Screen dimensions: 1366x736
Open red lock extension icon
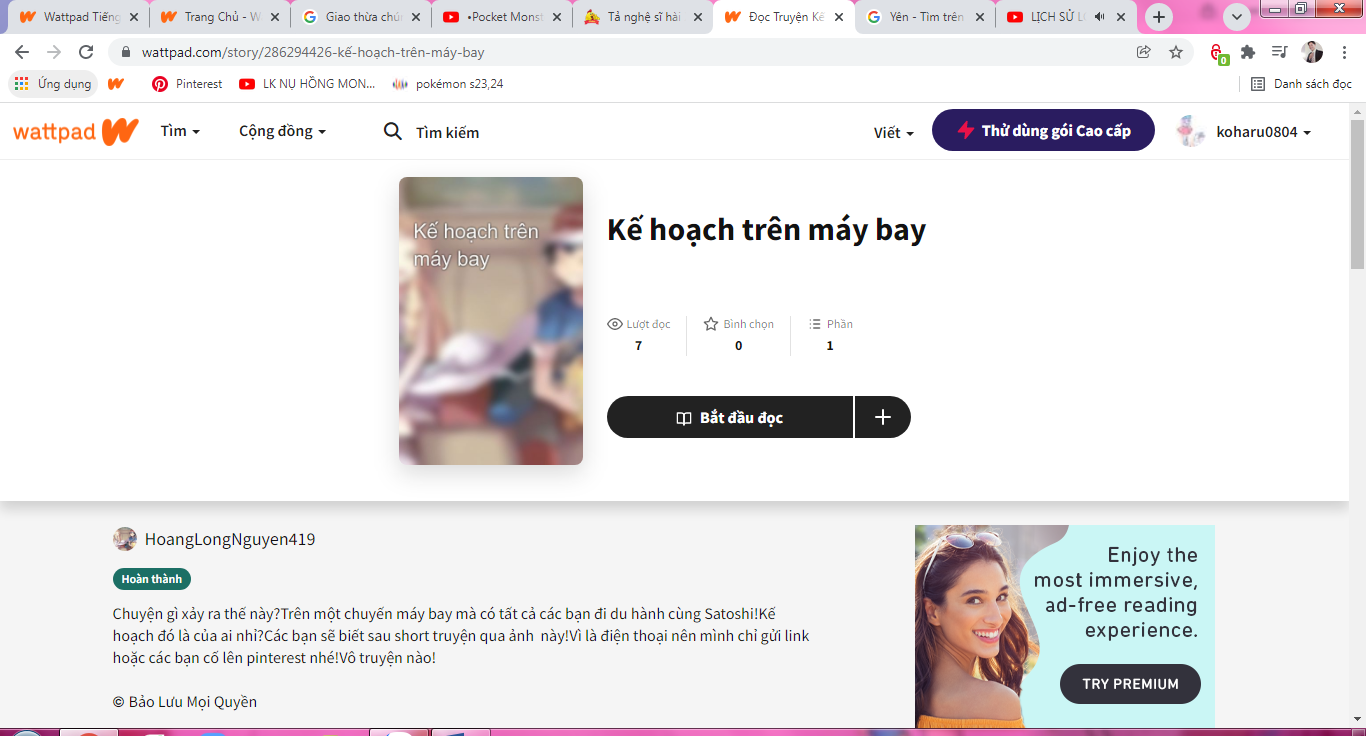[1218, 53]
